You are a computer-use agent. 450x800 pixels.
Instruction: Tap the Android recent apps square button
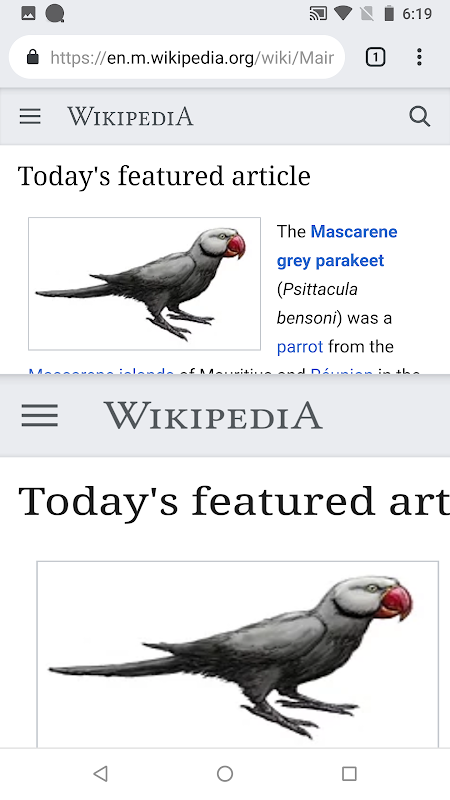coord(349,773)
